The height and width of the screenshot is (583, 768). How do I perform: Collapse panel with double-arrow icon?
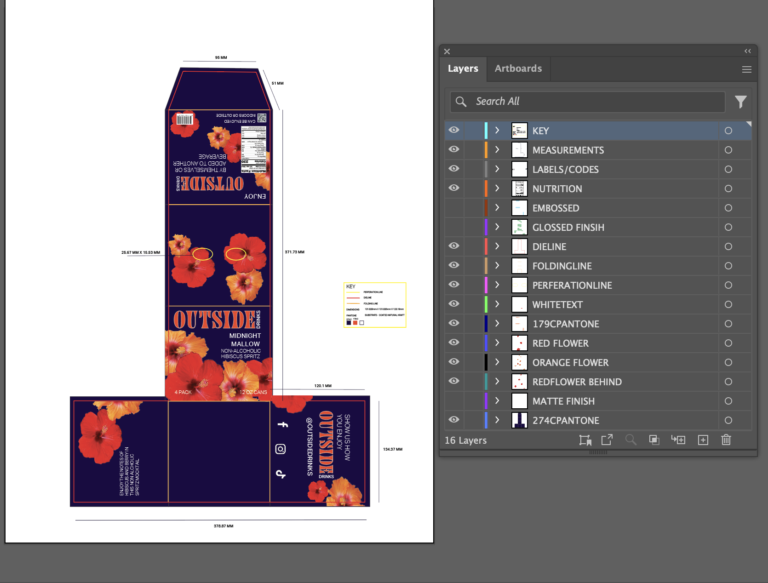pyautogui.click(x=747, y=51)
